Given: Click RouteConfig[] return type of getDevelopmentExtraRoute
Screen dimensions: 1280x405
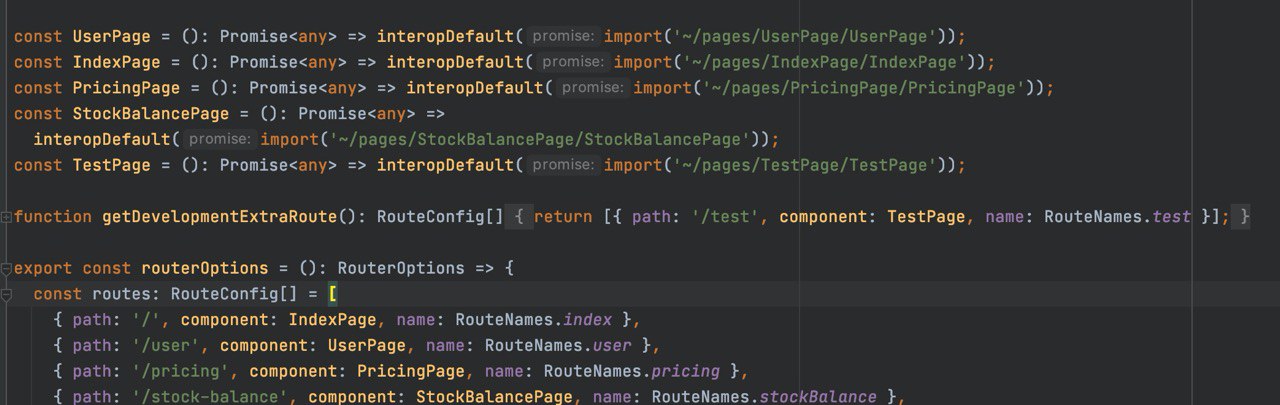Looking at the screenshot, I should click(x=440, y=217).
